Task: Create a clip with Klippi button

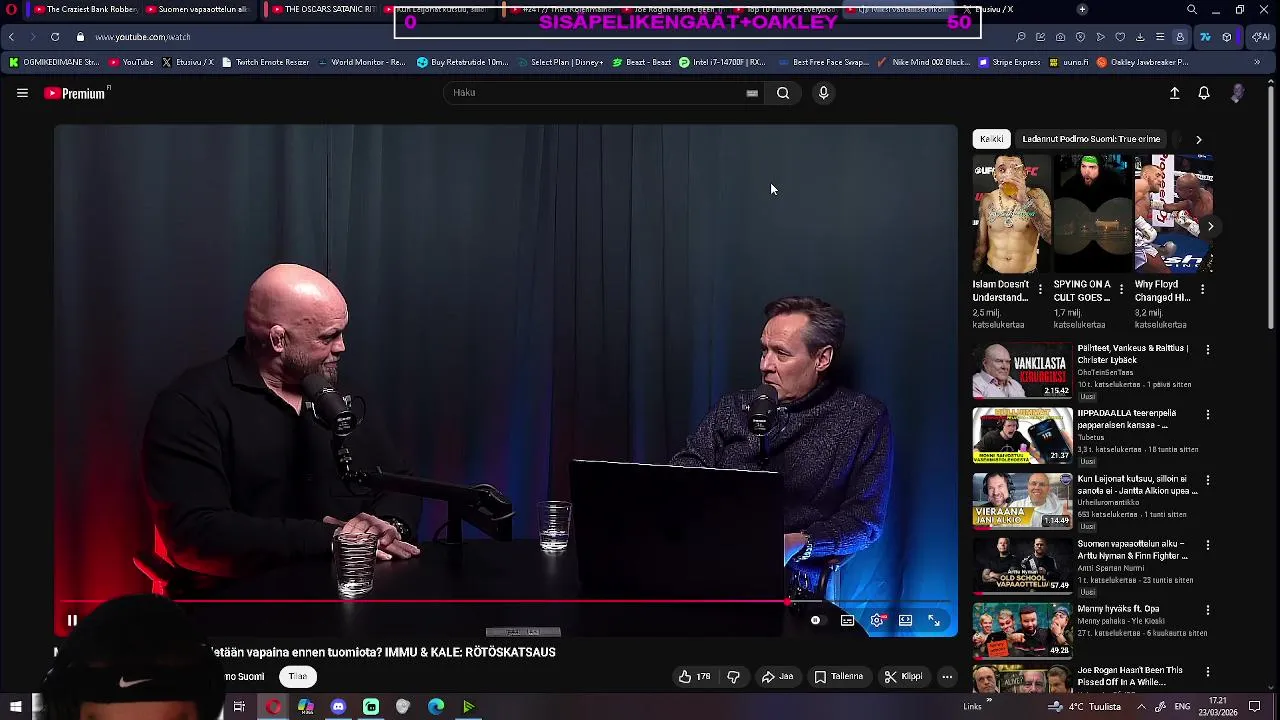Action: point(903,677)
